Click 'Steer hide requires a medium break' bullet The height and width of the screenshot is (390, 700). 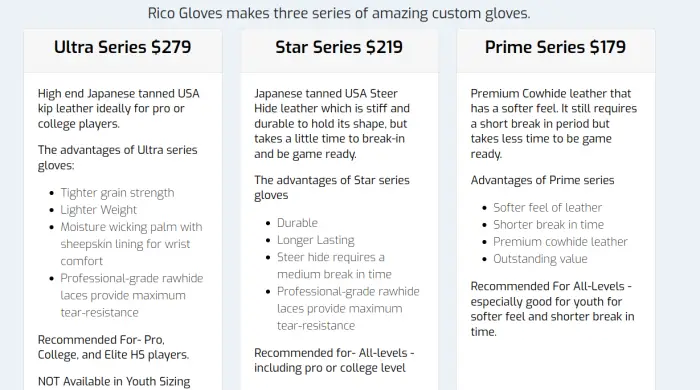tap(334, 266)
